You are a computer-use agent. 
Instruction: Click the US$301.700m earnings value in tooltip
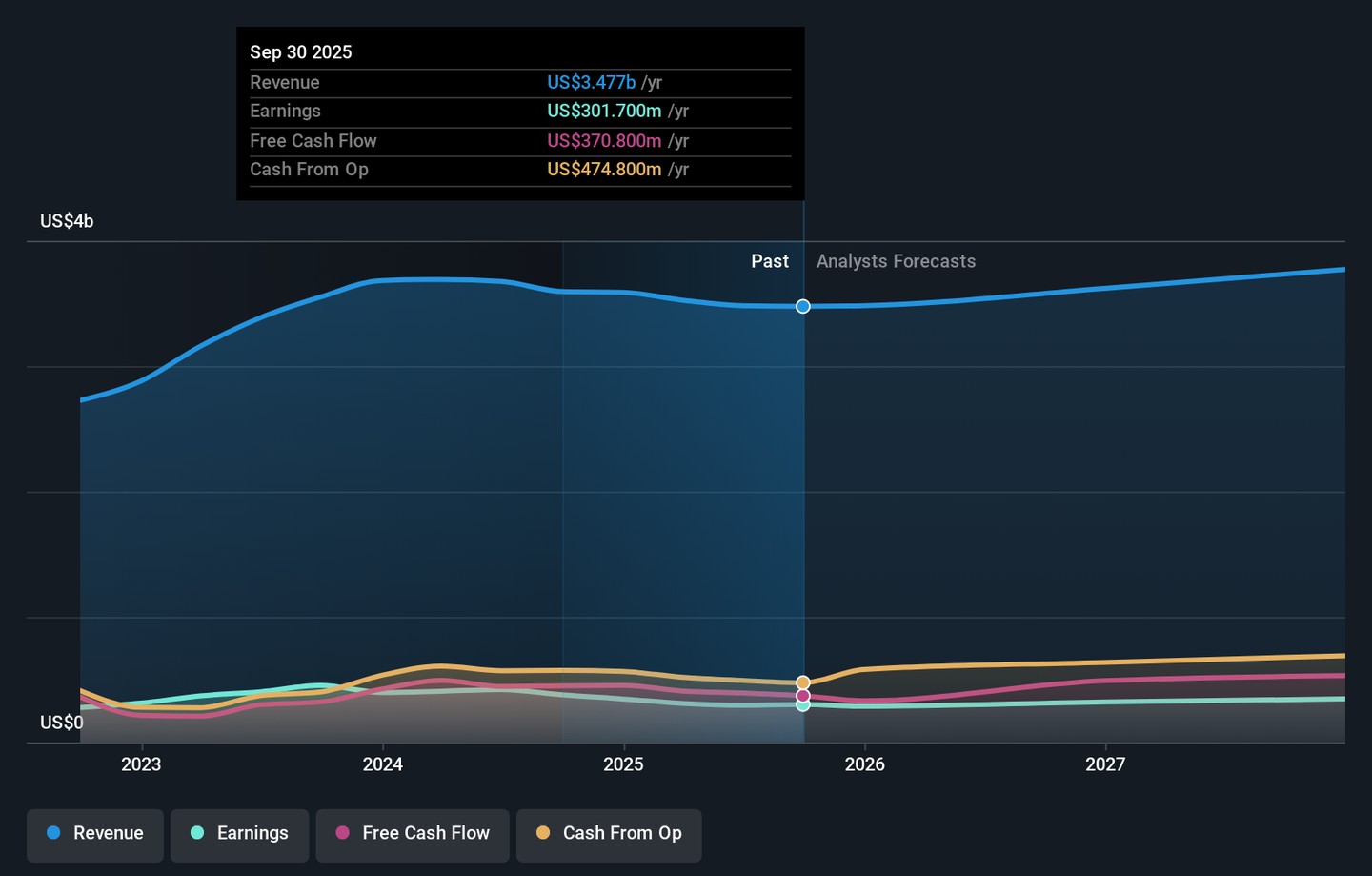(x=604, y=112)
